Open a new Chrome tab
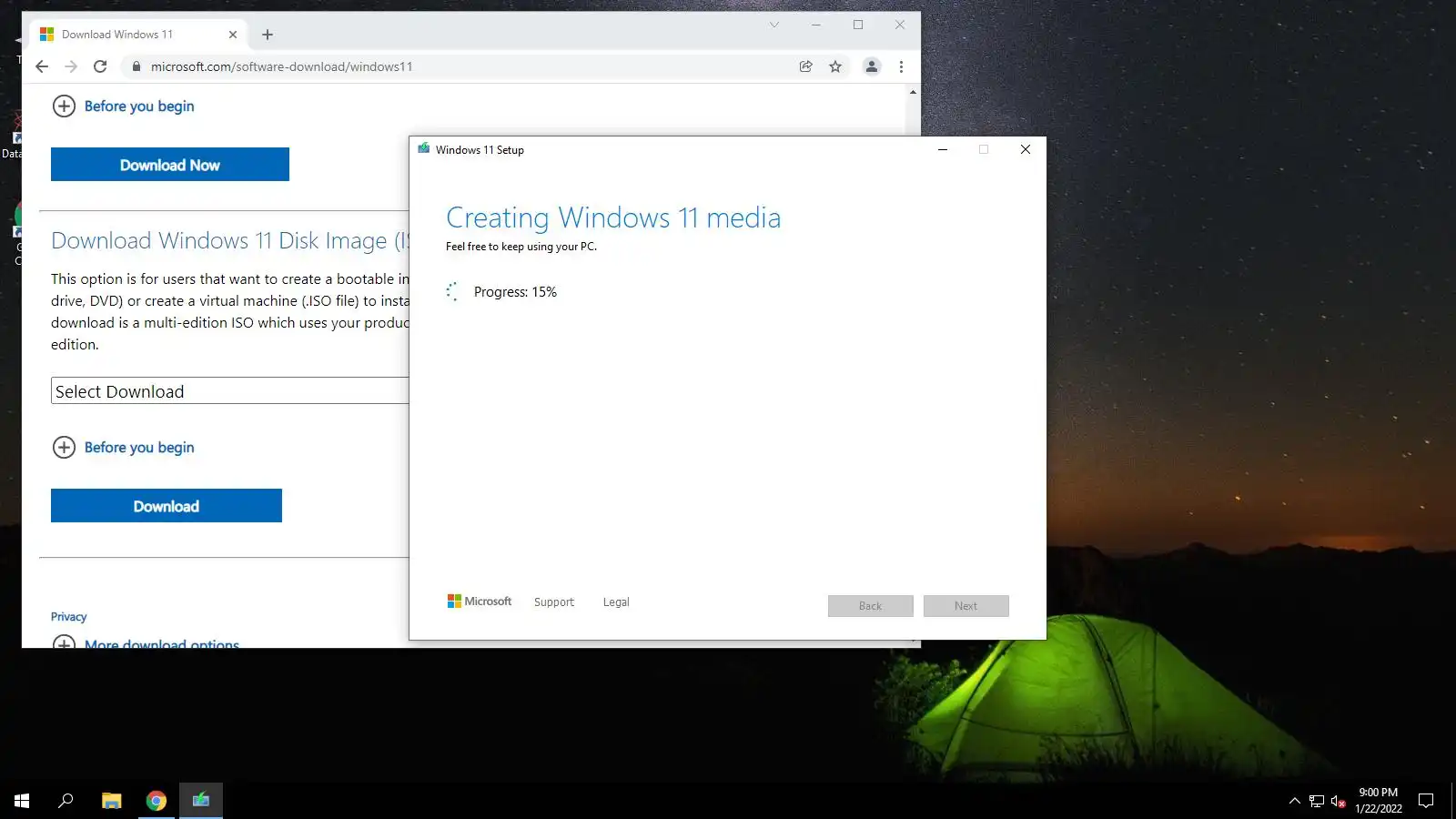Viewport: 1456px width, 819px height. pos(268,35)
